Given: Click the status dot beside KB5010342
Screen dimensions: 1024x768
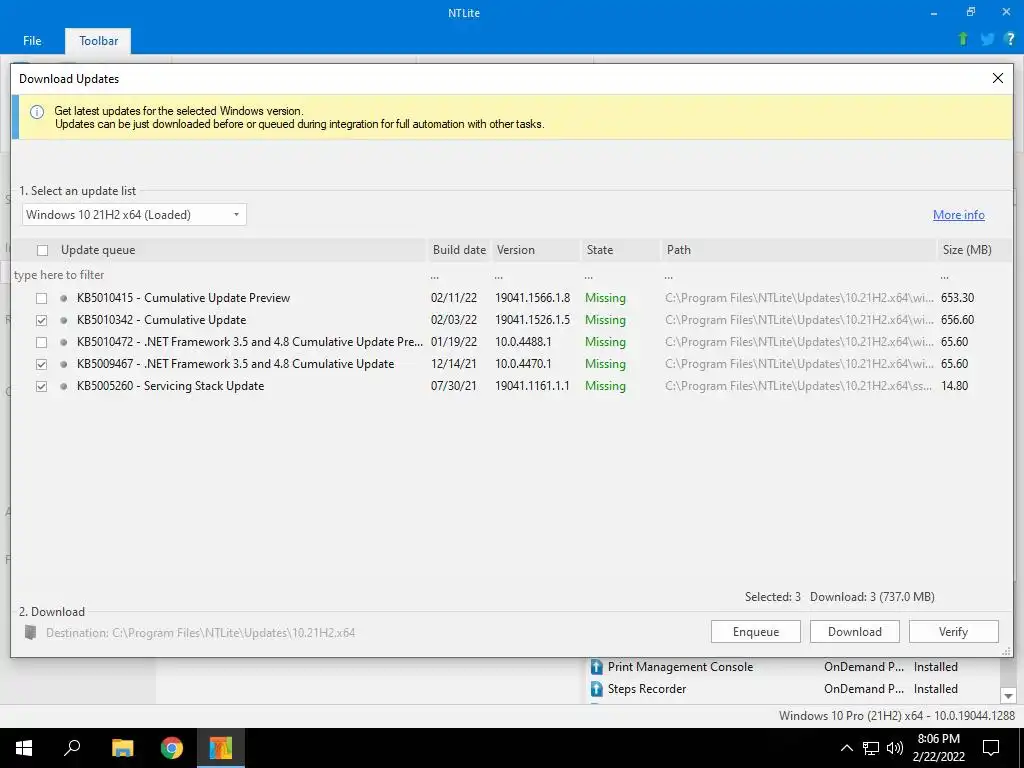Looking at the screenshot, I should [63, 320].
